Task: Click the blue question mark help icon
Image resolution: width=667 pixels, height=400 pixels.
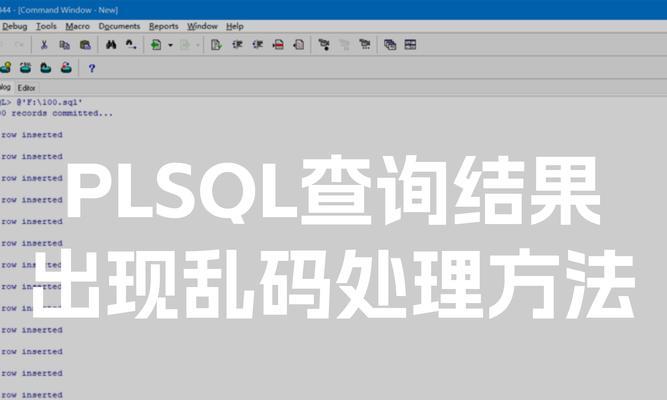Action: click(91, 68)
